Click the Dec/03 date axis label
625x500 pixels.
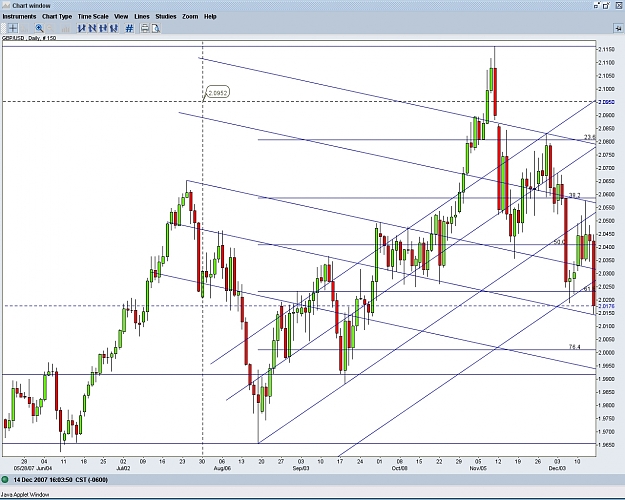[557, 468]
